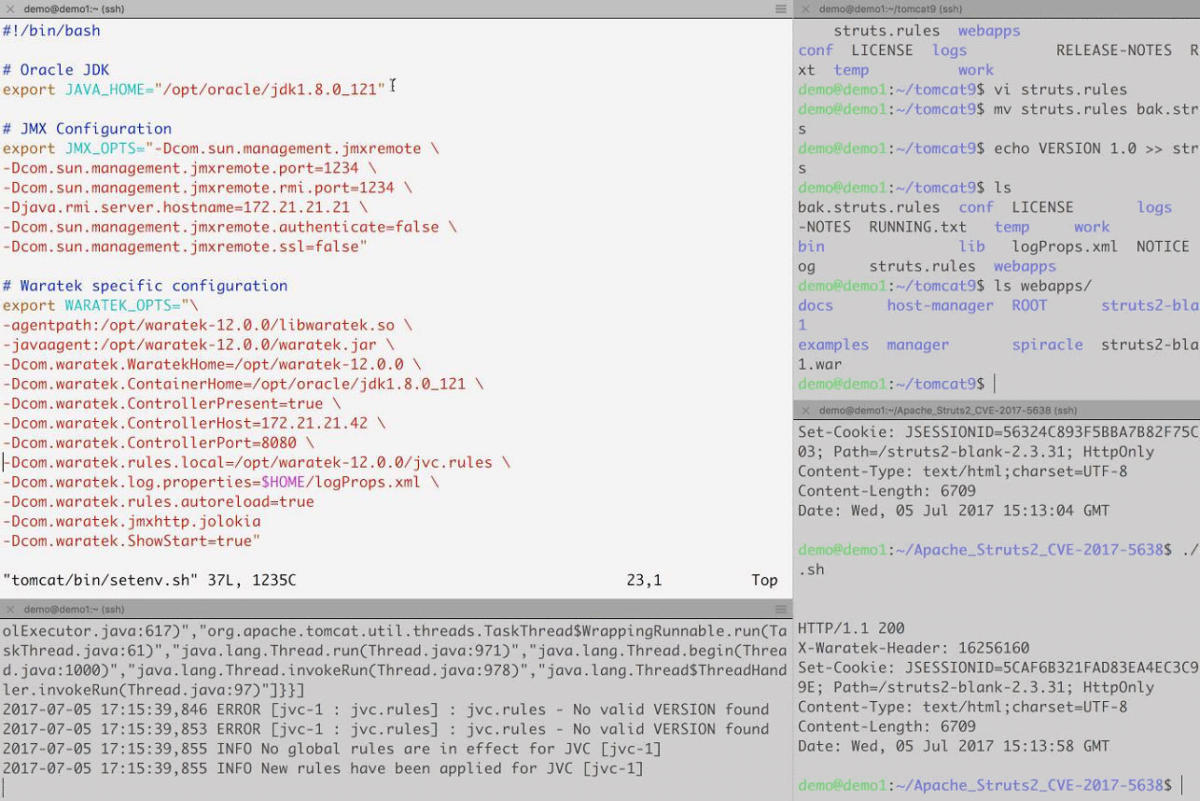The image size is (1200, 801).
Task: Click the ControllerPort=8080 line
Action: point(158,443)
